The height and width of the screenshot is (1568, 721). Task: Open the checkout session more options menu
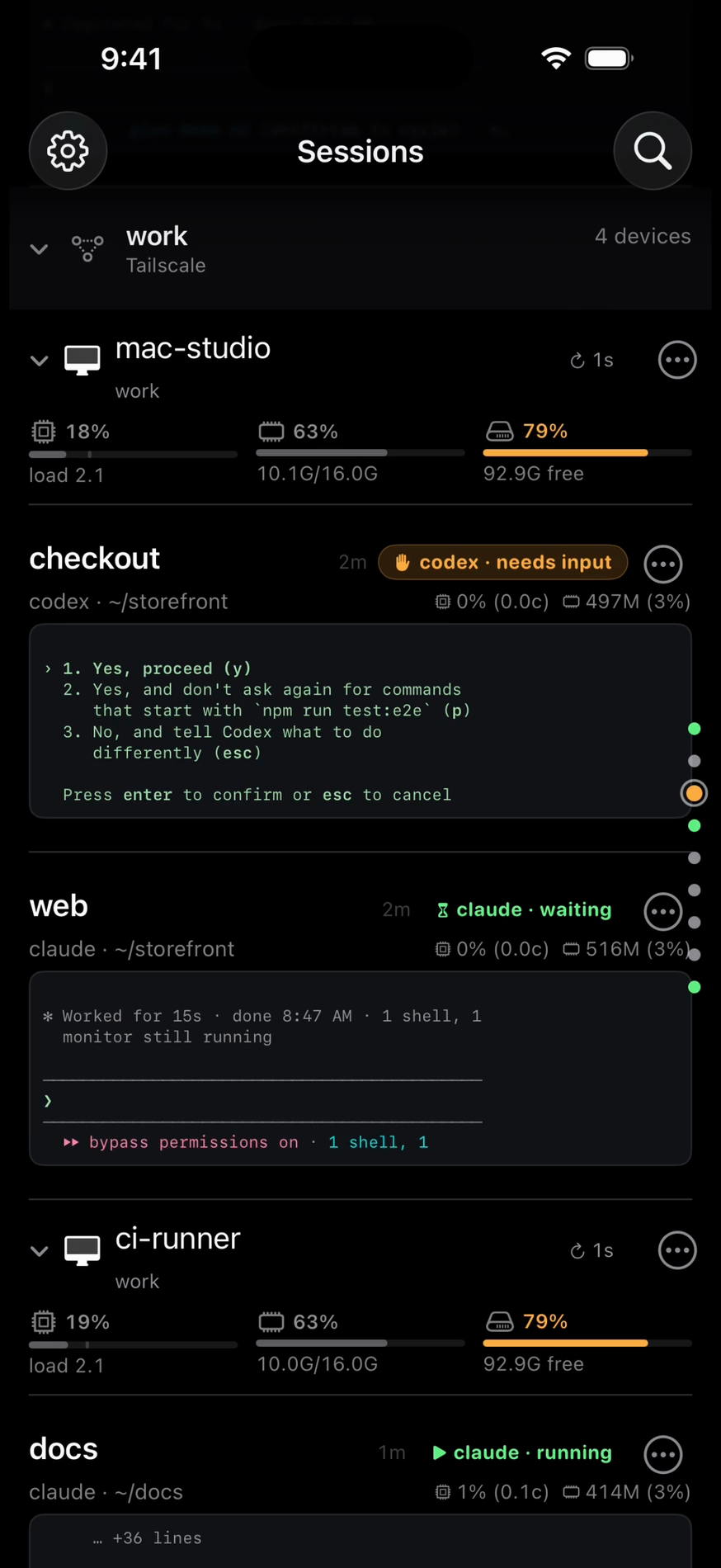tap(663, 564)
